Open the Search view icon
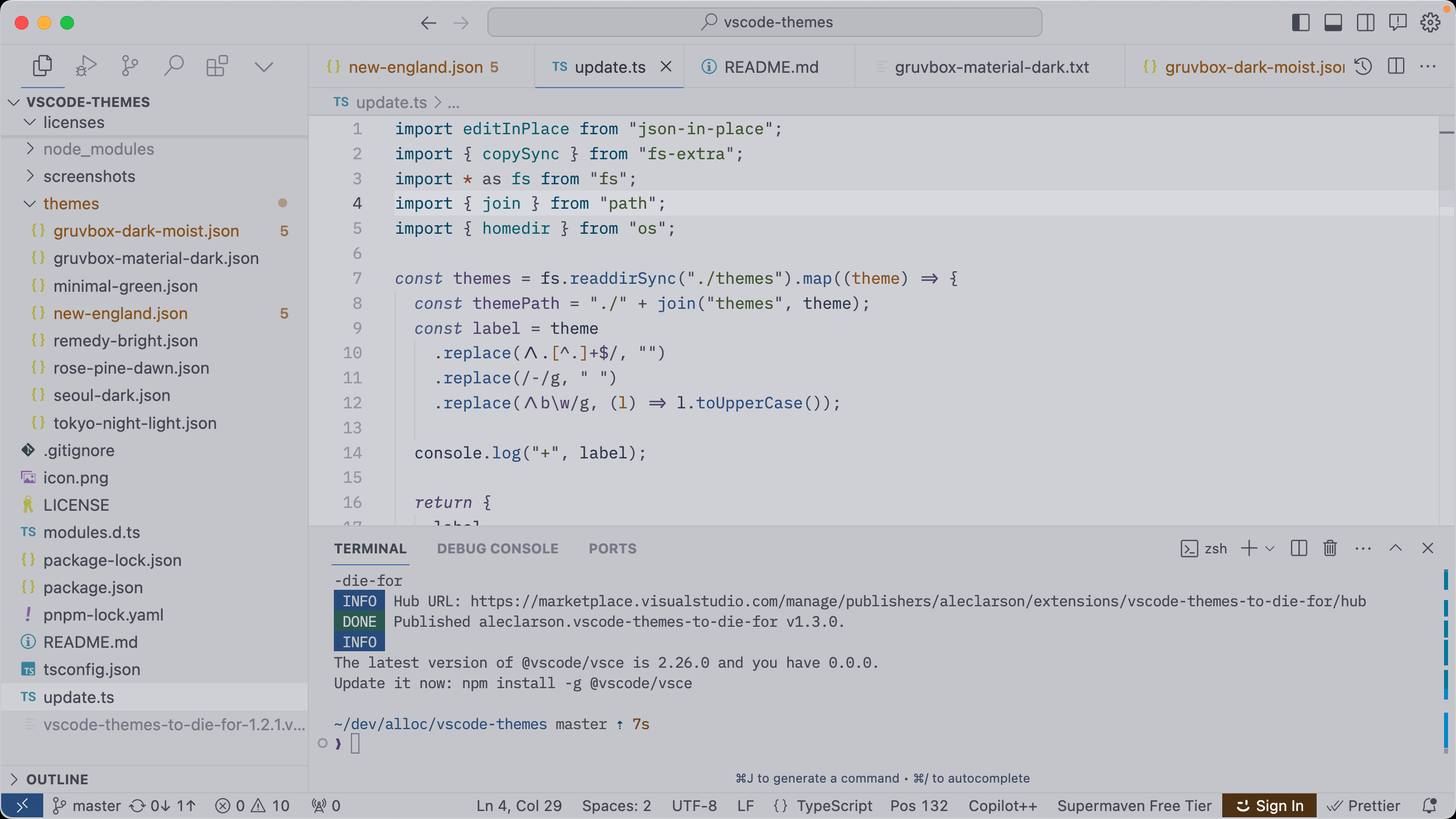The width and height of the screenshot is (1456, 819). (173, 67)
